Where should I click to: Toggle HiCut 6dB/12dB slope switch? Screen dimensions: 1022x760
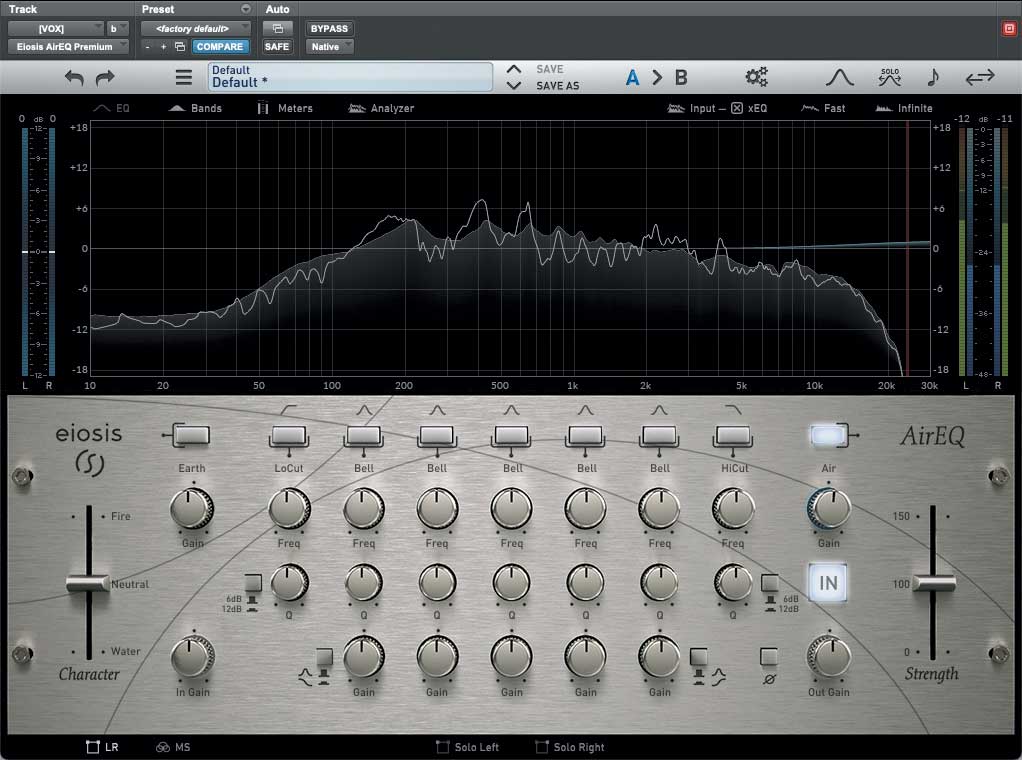click(x=770, y=583)
